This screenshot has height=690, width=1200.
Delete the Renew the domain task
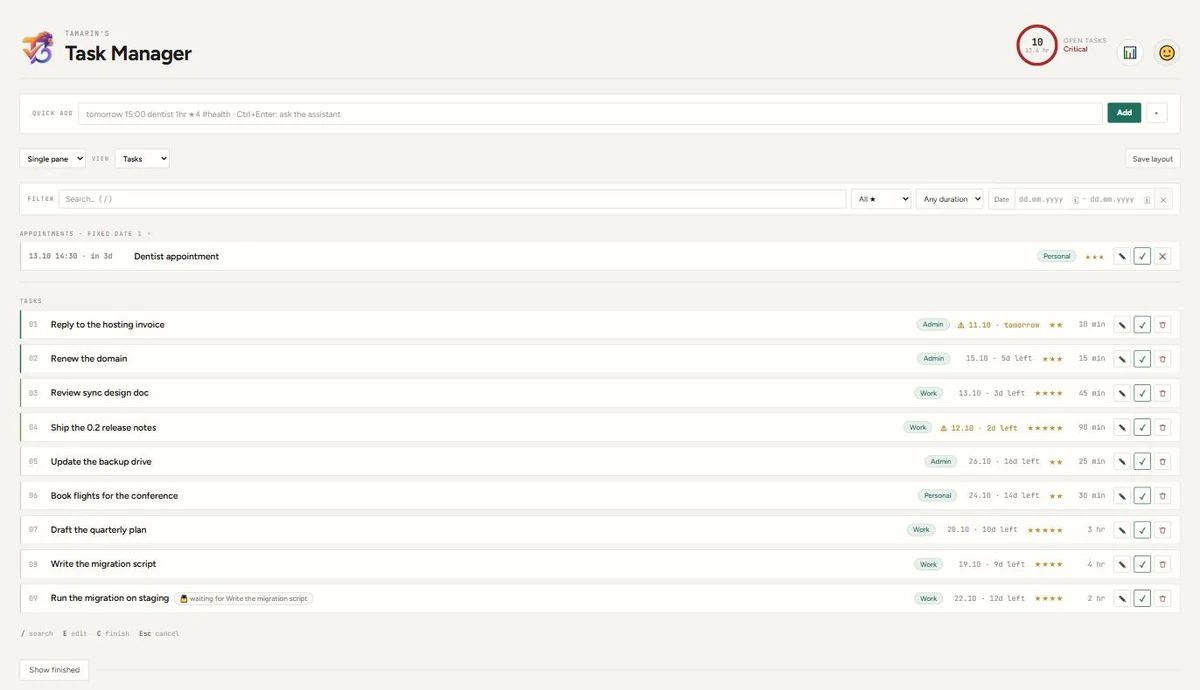click(x=1162, y=359)
